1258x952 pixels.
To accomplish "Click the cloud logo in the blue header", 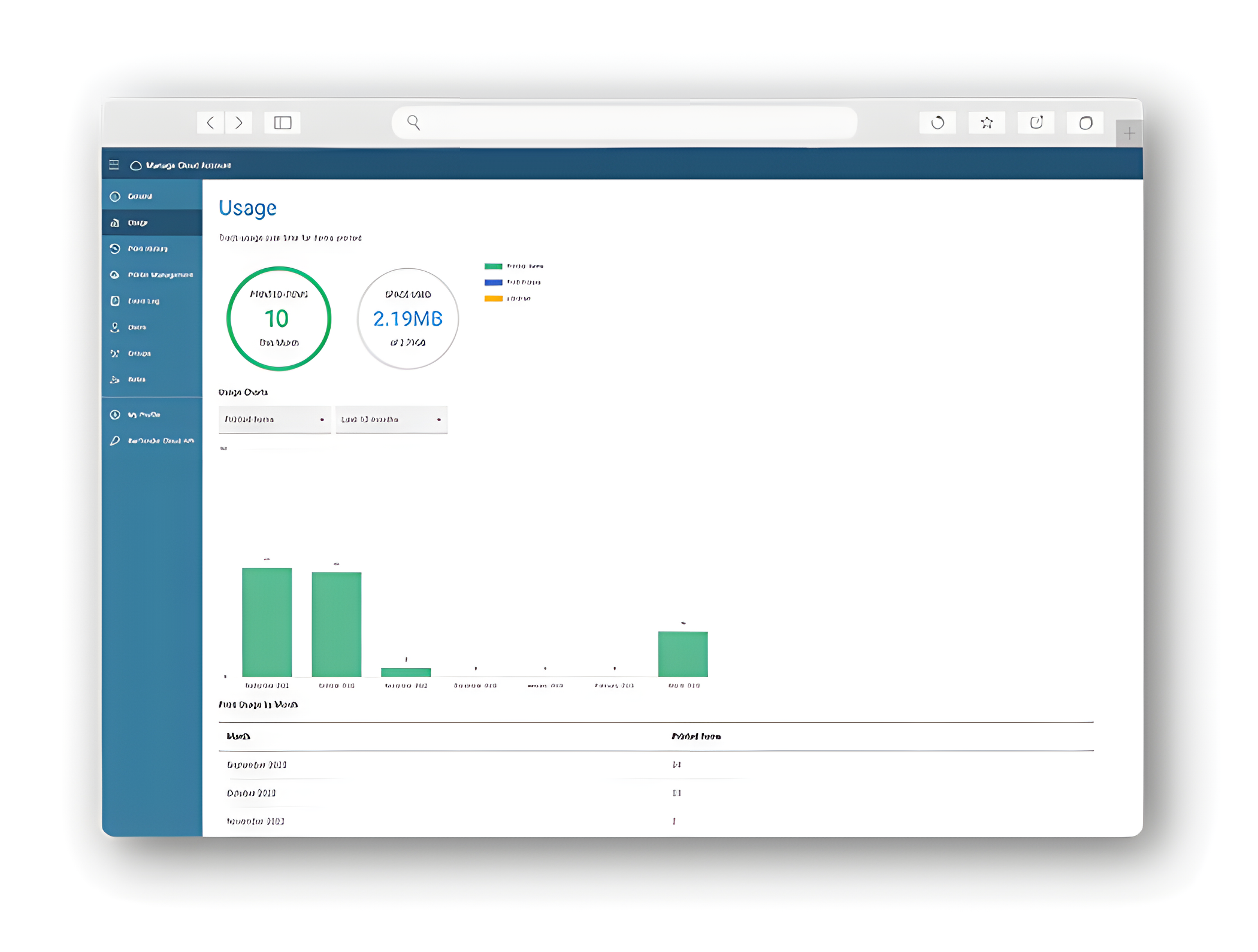I will point(136,165).
